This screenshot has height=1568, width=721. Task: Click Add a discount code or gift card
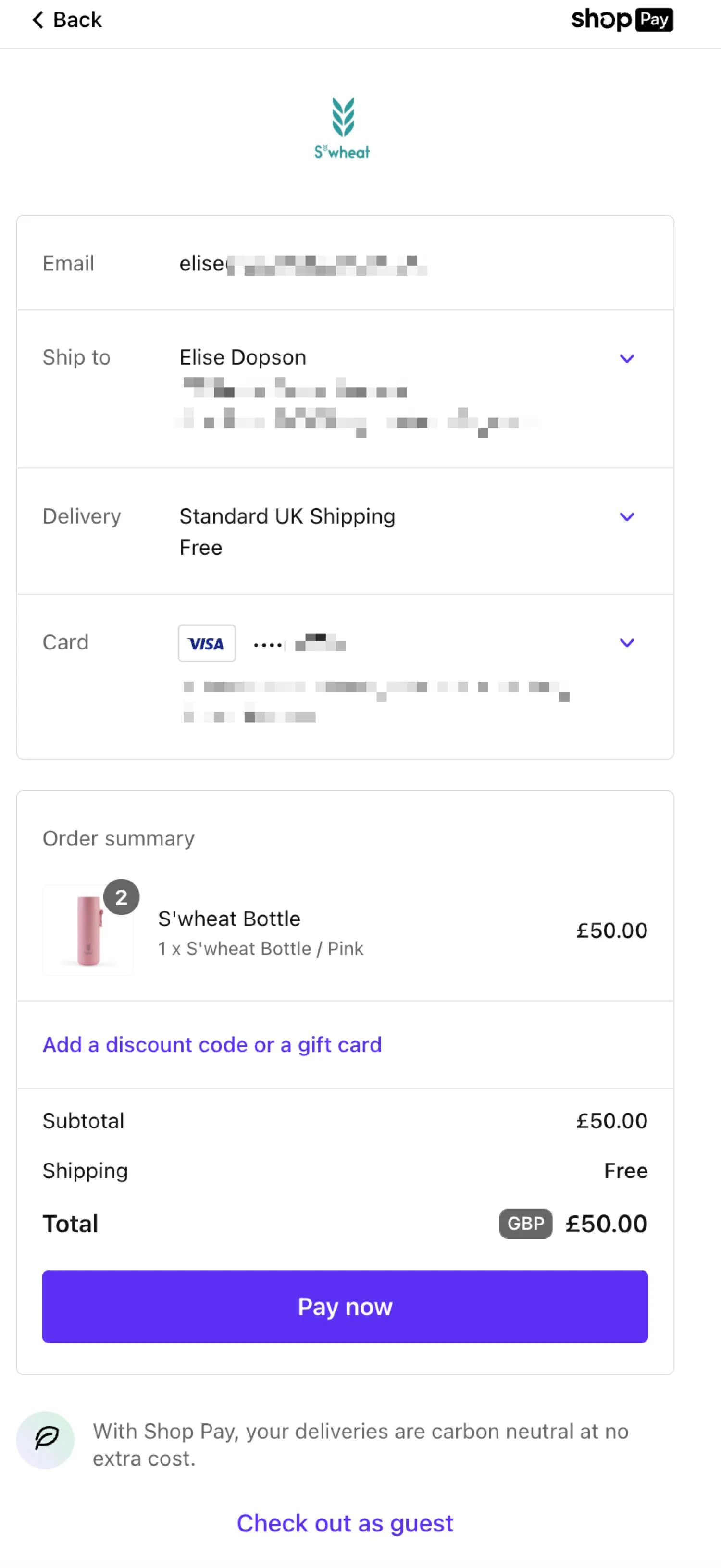coord(212,1044)
